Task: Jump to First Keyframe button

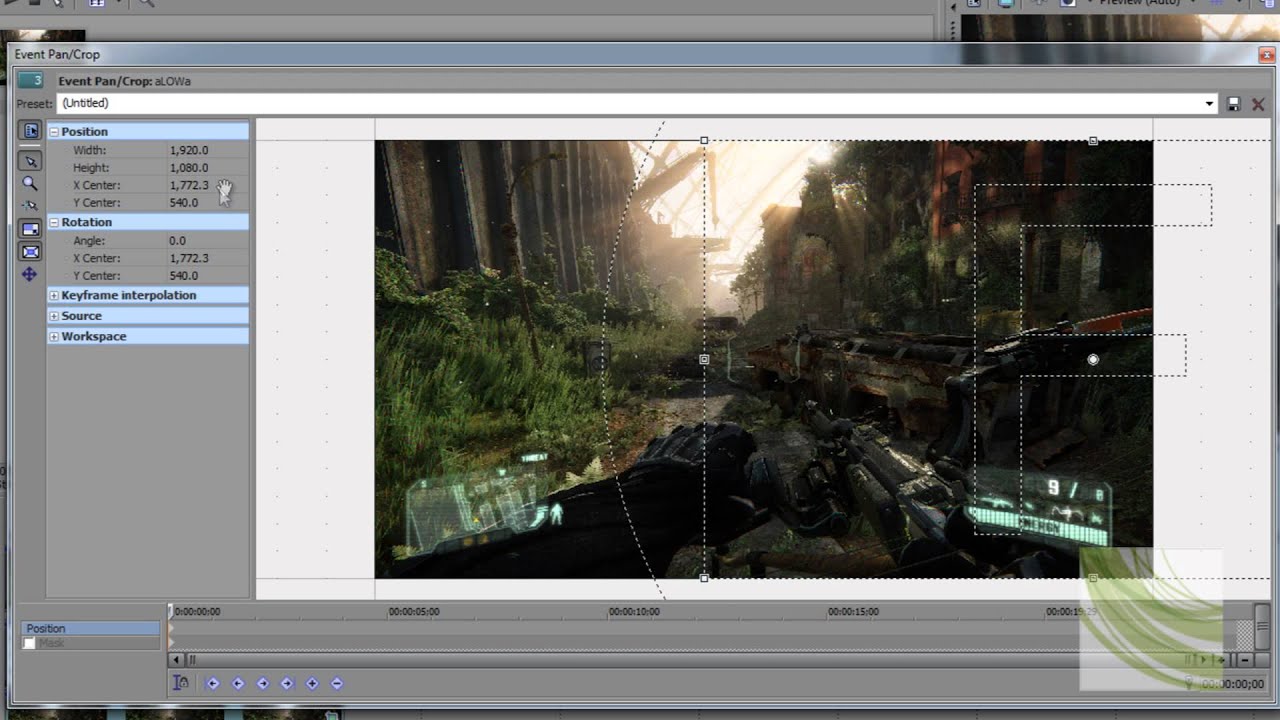Action: [x=213, y=683]
